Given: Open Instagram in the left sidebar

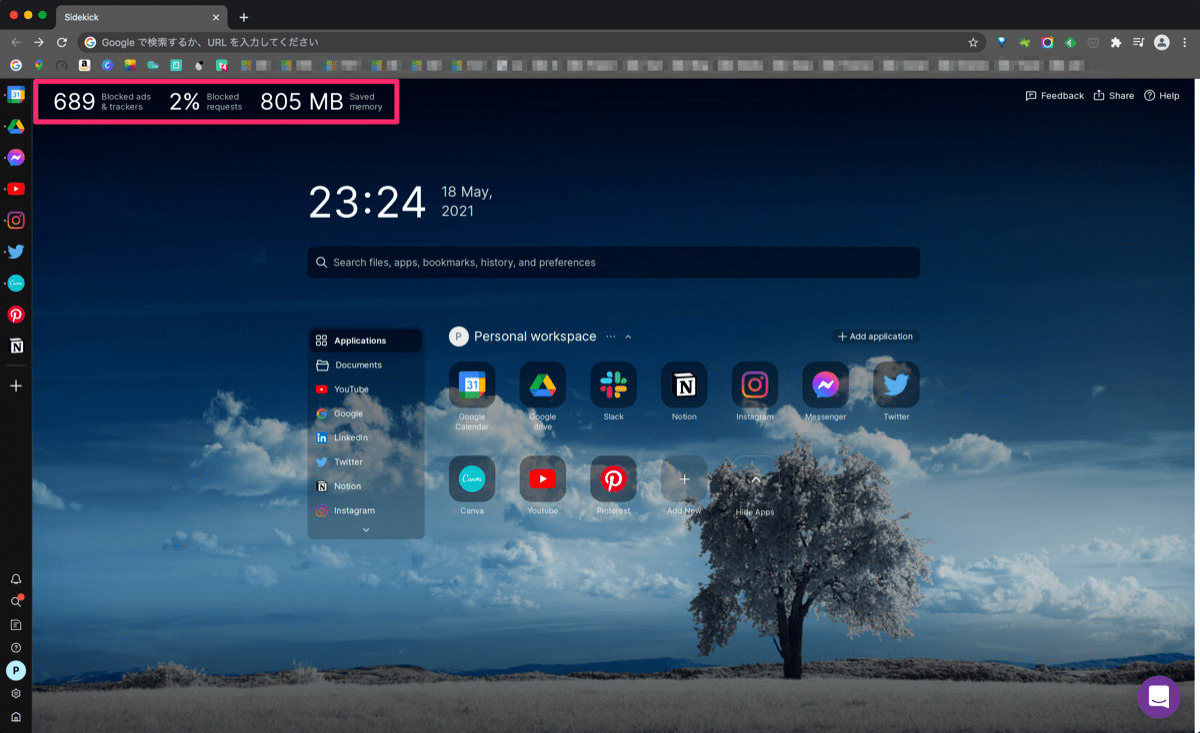Looking at the screenshot, I should tap(16, 220).
